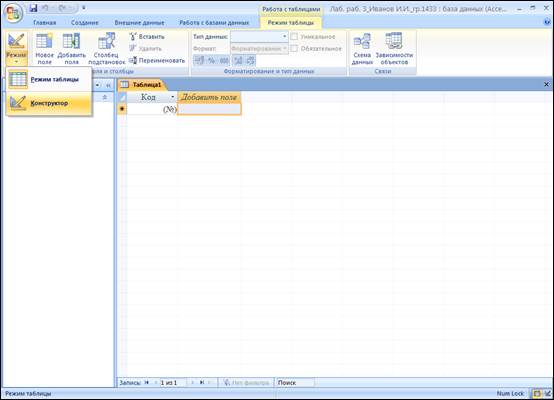Image resolution: width=554 pixels, height=400 pixels.
Task: Click the select-all corner of the datasheet
Action: [122, 97]
